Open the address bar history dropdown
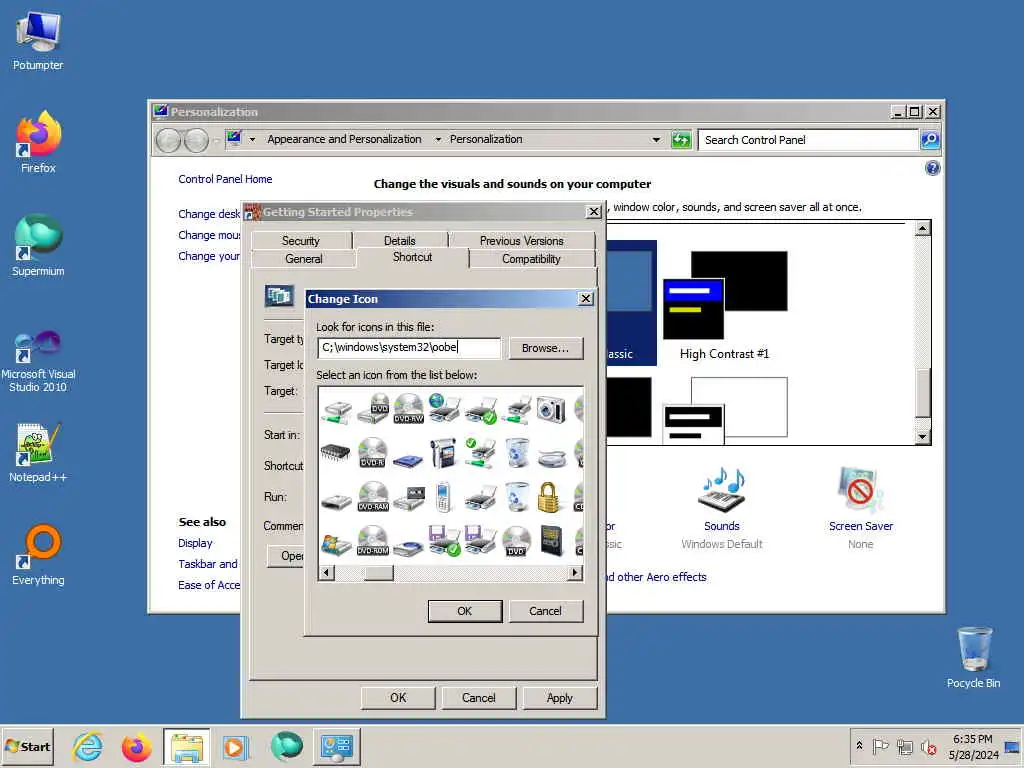This screenshot has height=768, width=1024. (656, 139)
